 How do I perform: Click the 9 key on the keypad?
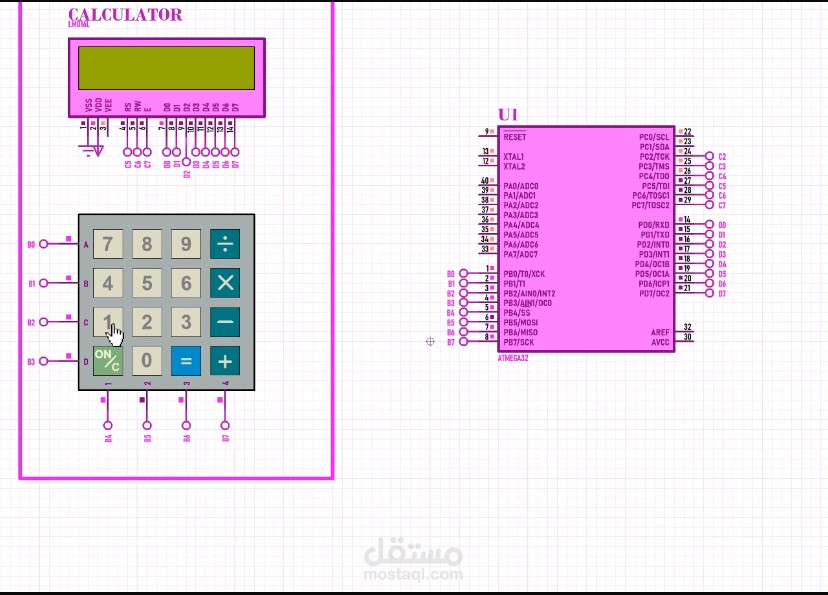point(186,244)
